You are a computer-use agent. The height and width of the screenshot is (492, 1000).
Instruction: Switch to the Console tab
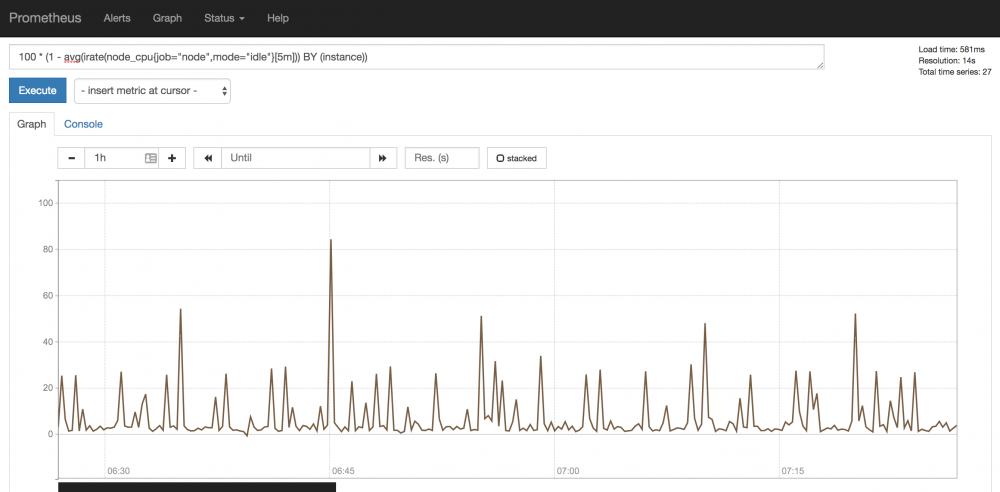point(83,124)
